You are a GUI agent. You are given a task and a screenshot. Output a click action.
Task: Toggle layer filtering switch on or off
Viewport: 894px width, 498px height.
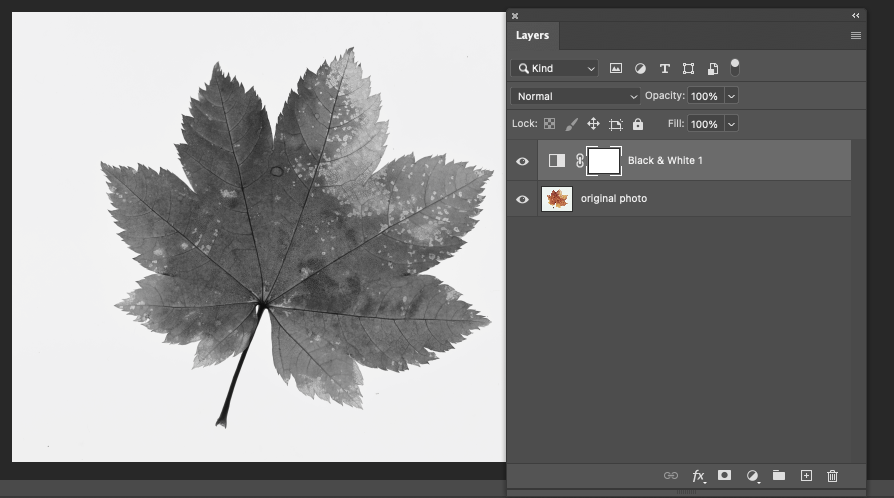pyautogui.click(x=735, y=68)
